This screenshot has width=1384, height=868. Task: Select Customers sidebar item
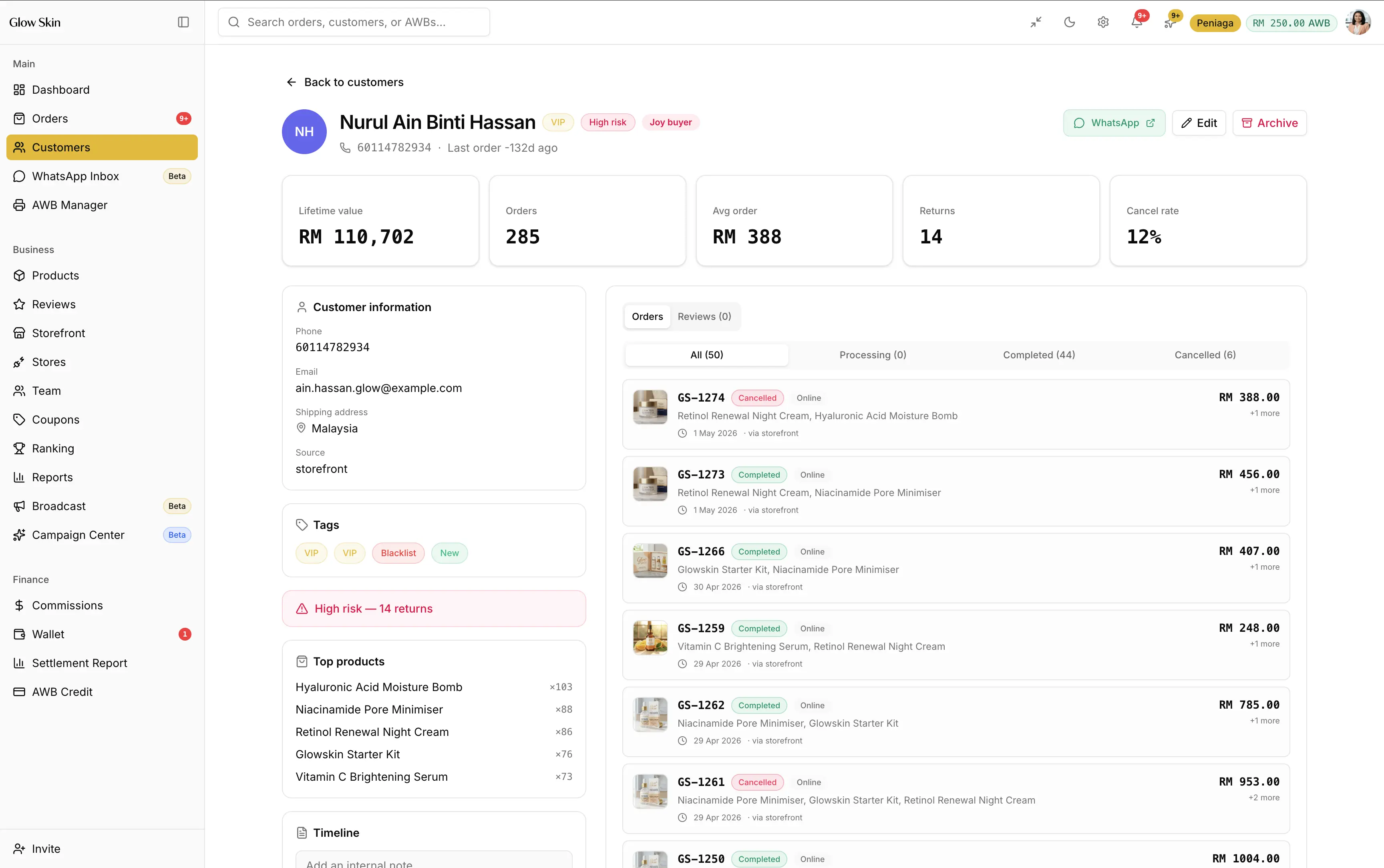tap(102, 147)
